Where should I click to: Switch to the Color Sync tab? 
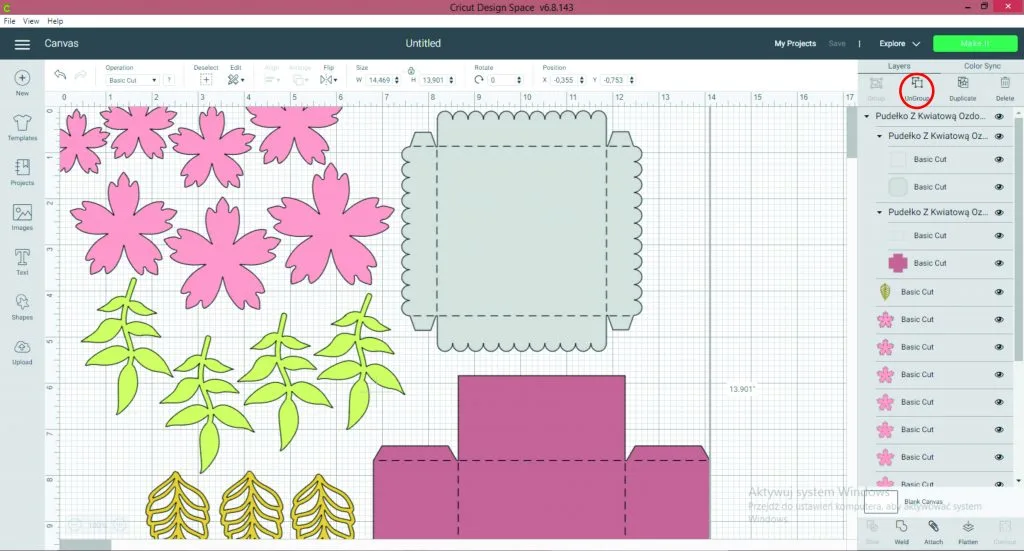982,66
